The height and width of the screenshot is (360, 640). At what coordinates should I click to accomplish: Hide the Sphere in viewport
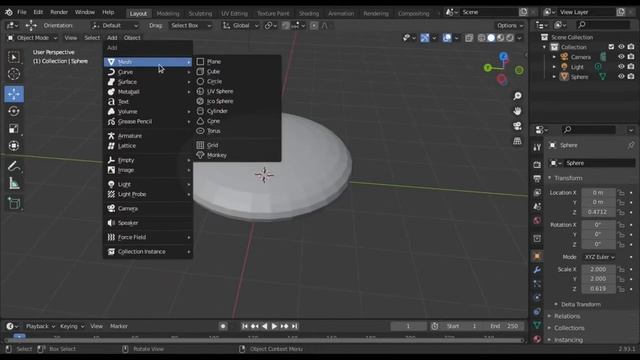coord(621,76)
